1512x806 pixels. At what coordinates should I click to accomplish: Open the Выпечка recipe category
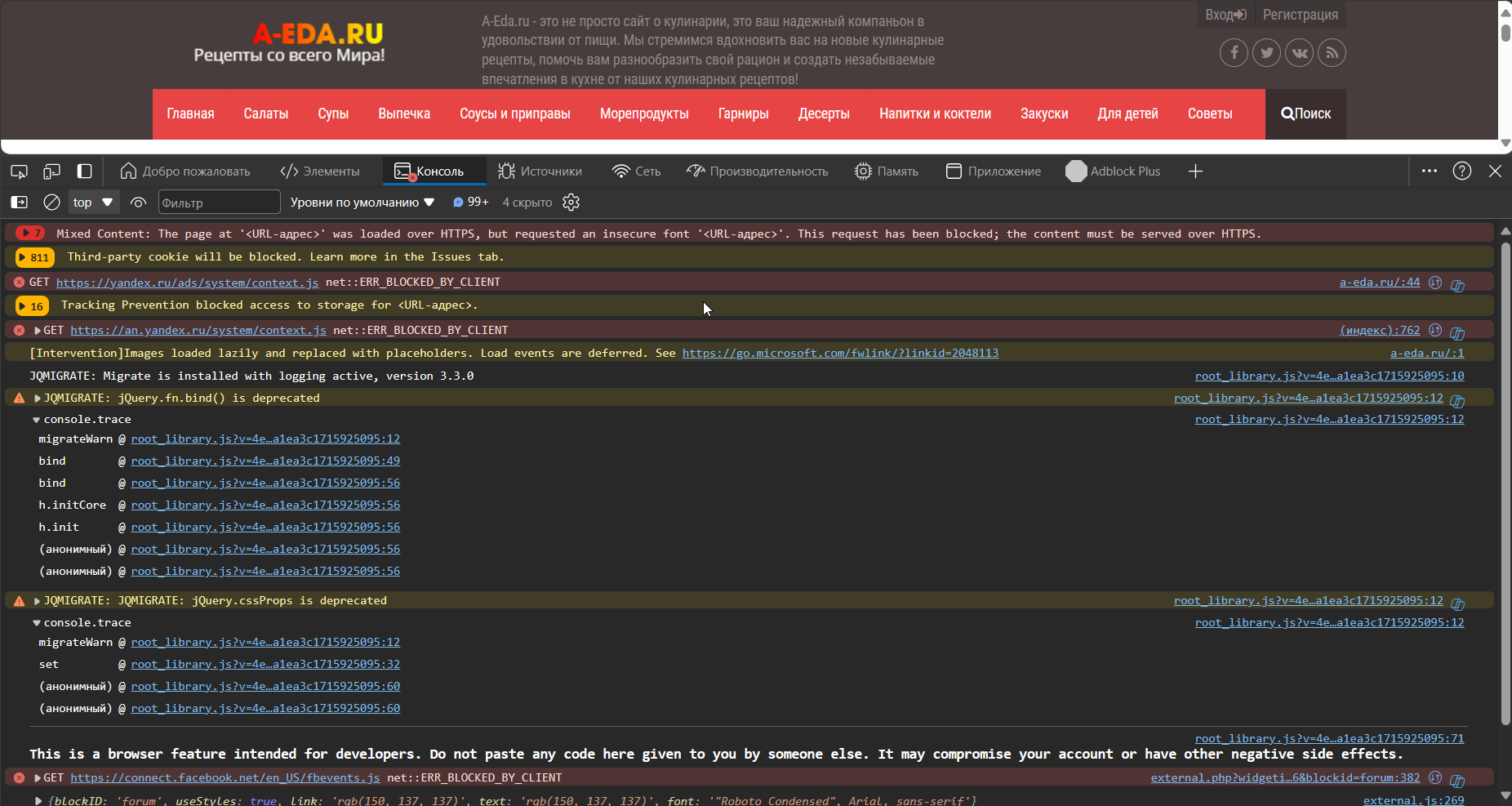tap(404, 114)
